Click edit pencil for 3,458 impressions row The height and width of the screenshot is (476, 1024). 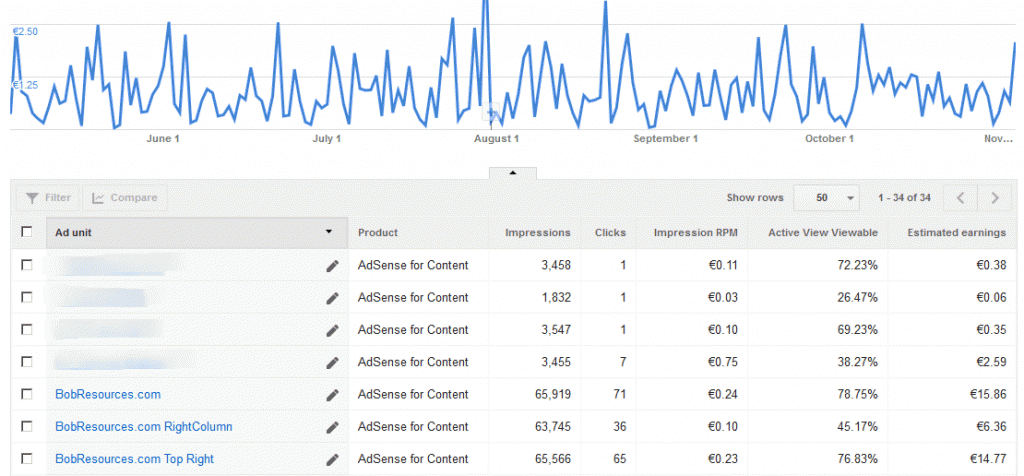[332, 266]
